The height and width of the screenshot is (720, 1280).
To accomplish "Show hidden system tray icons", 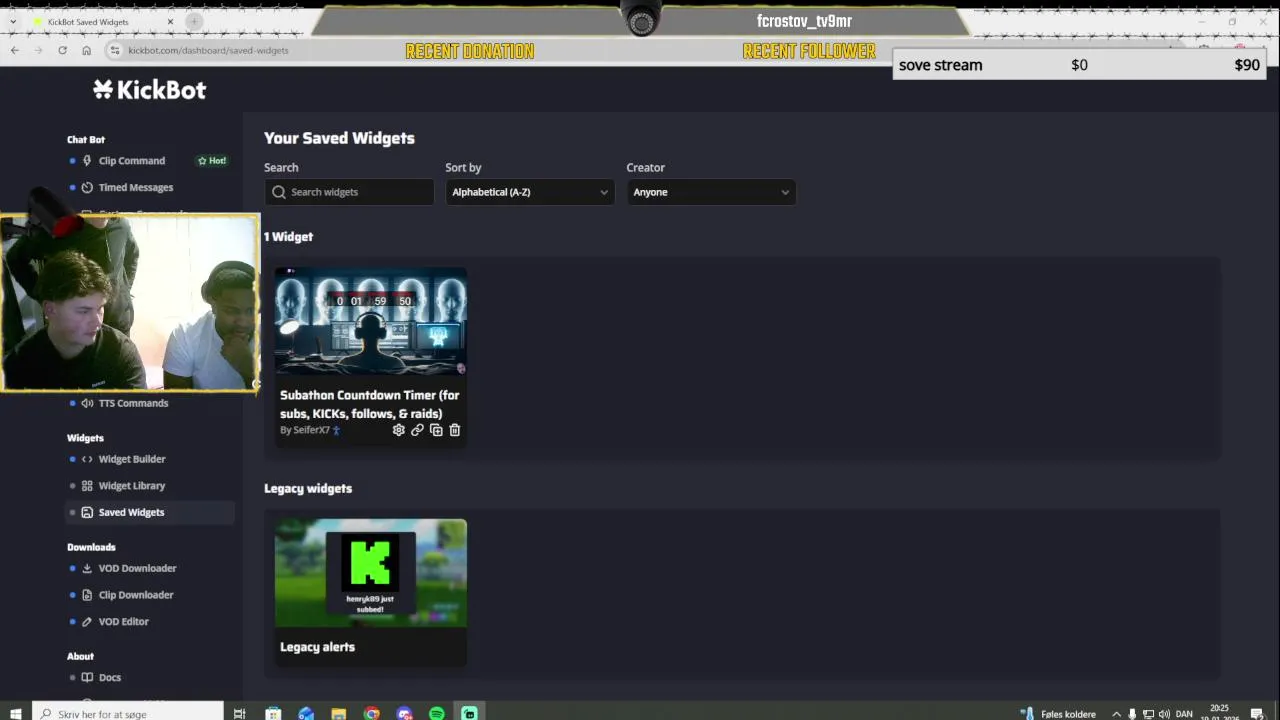I will (1116, 714).
